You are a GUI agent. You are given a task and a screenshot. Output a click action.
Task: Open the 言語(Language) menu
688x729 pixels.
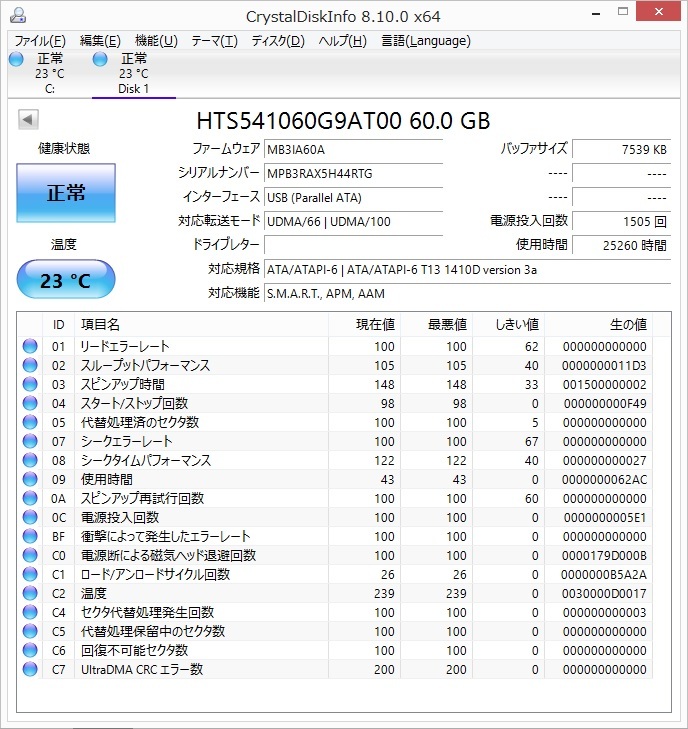click(x=426, y=41)
